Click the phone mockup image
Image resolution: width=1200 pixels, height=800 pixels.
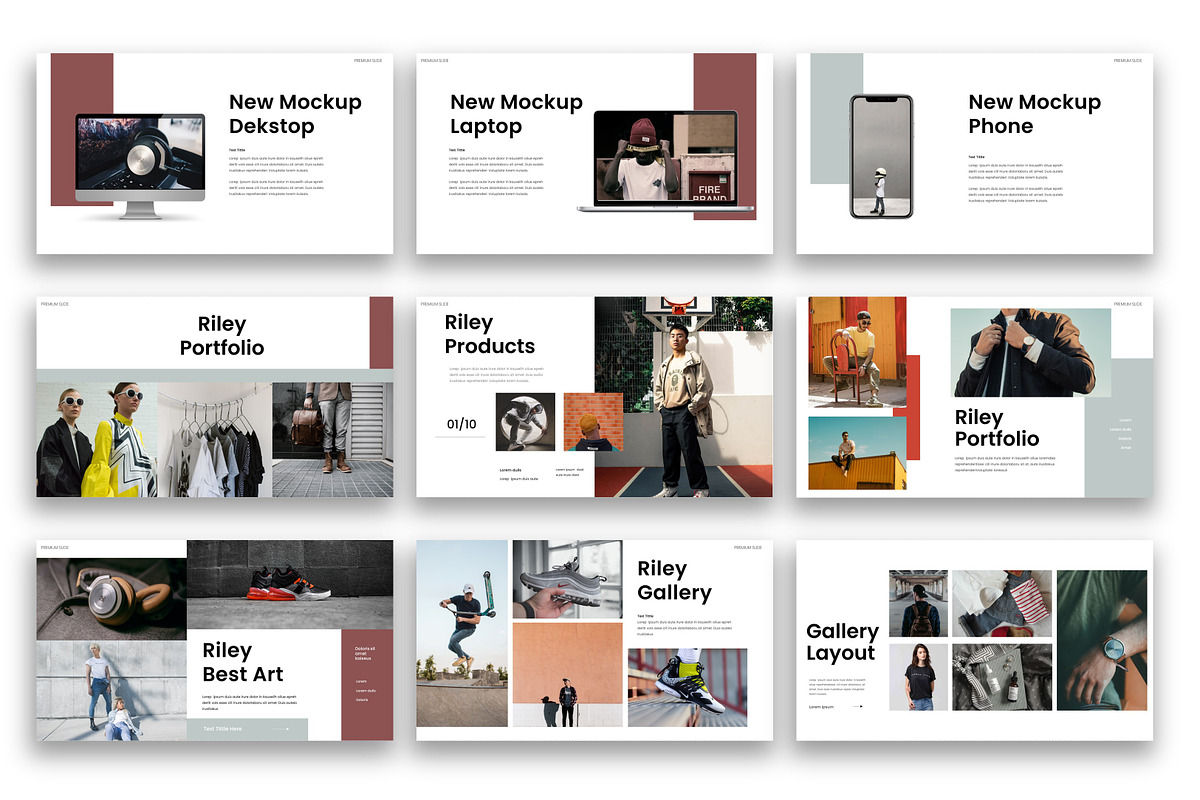click(x=881, y=156)
